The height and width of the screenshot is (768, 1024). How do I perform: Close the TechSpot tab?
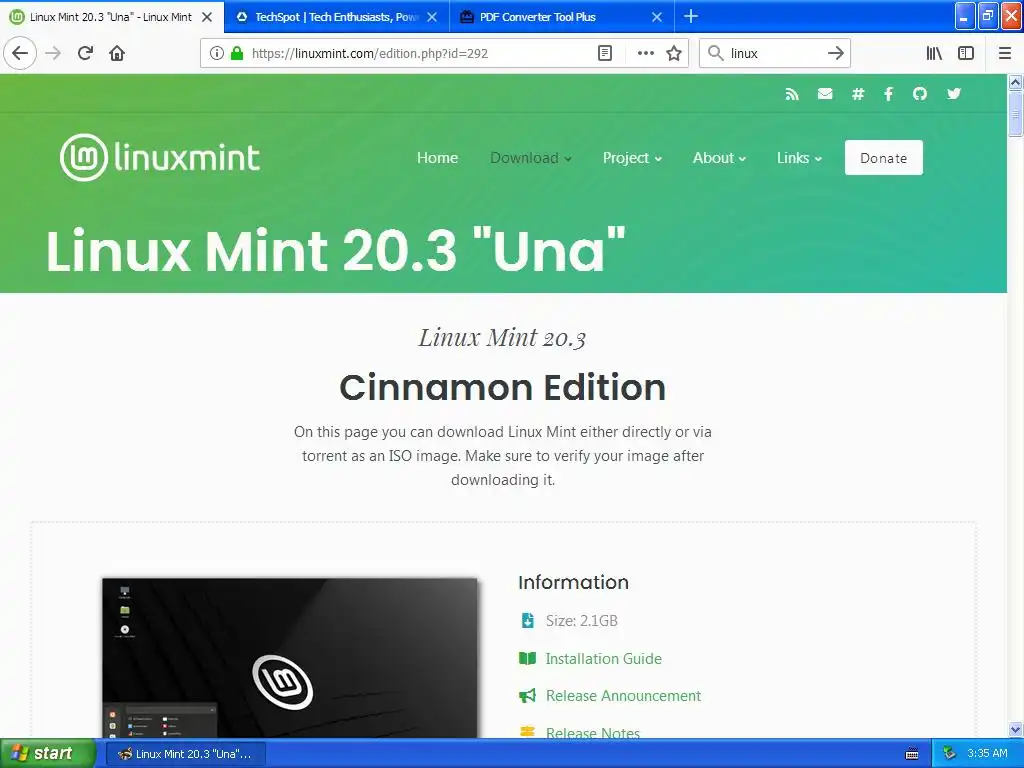pos(432,17)
